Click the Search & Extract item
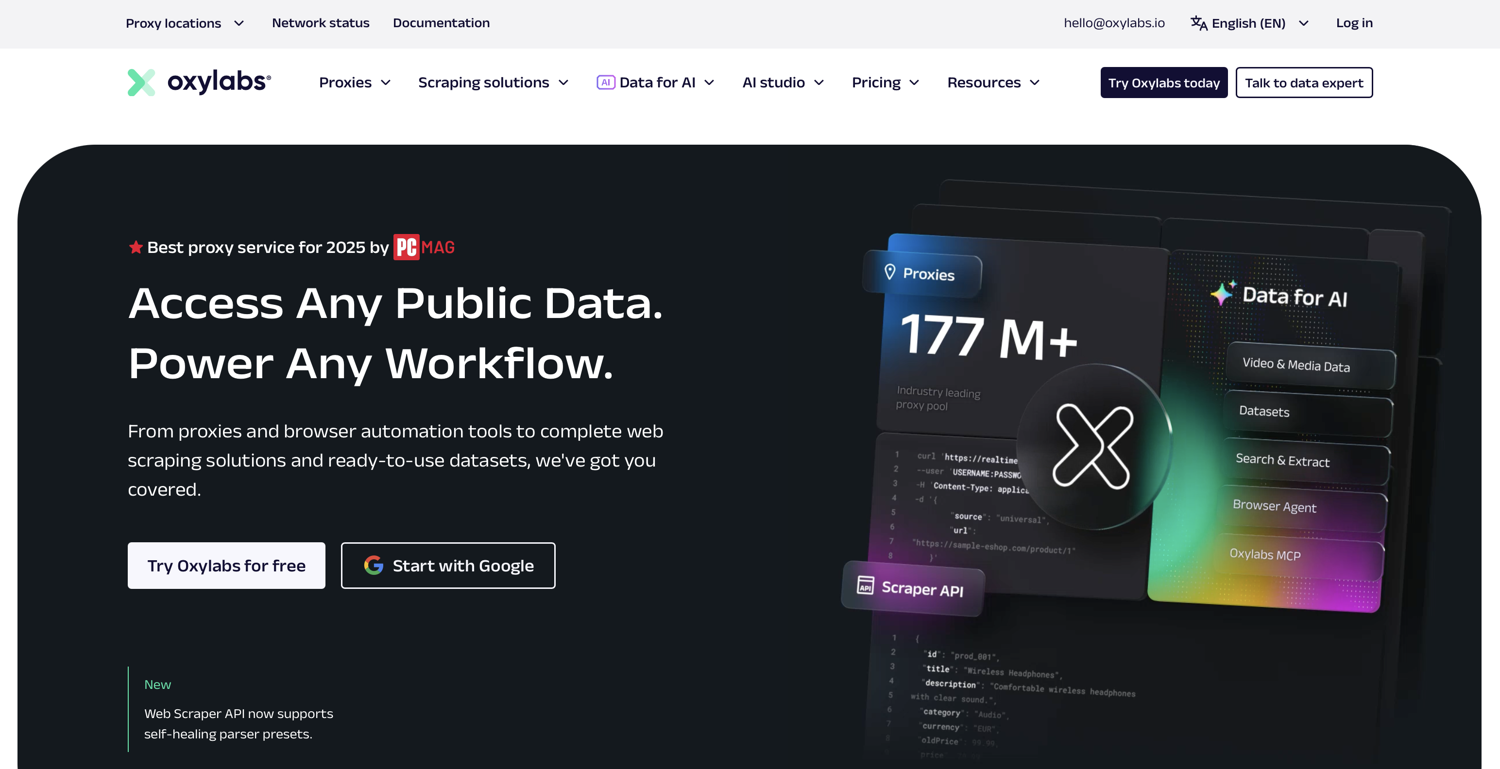Viewport: 1500px width, 769px height. click(1306, 461)
